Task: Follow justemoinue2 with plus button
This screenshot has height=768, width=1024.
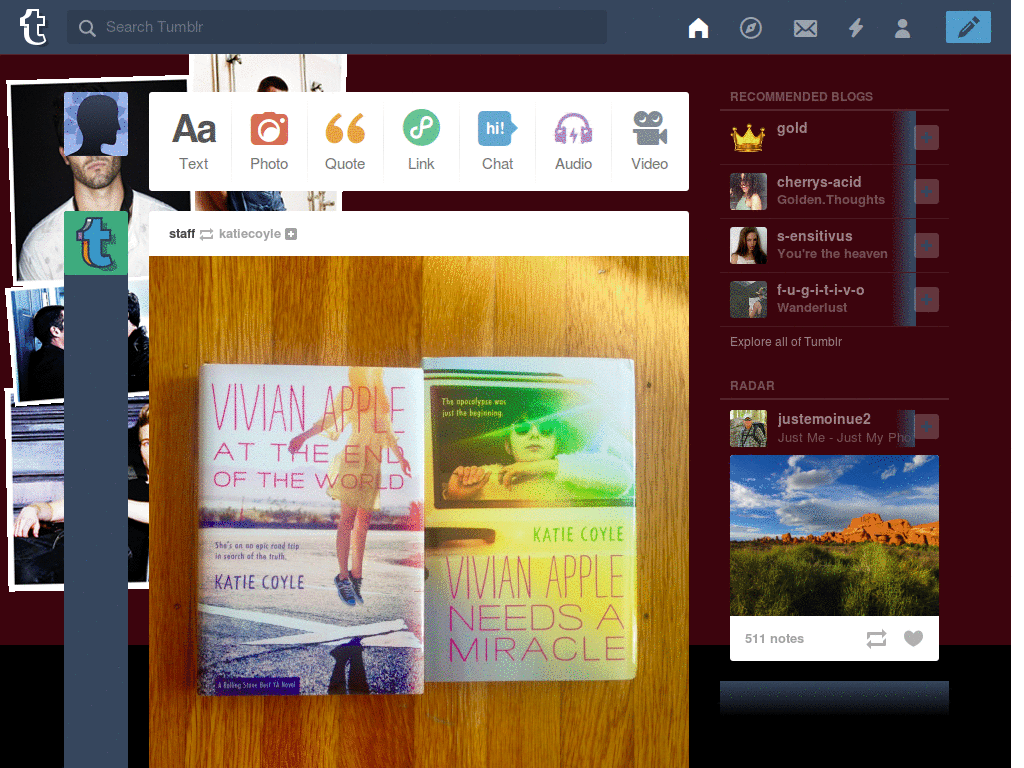Action: click(927, 426)
